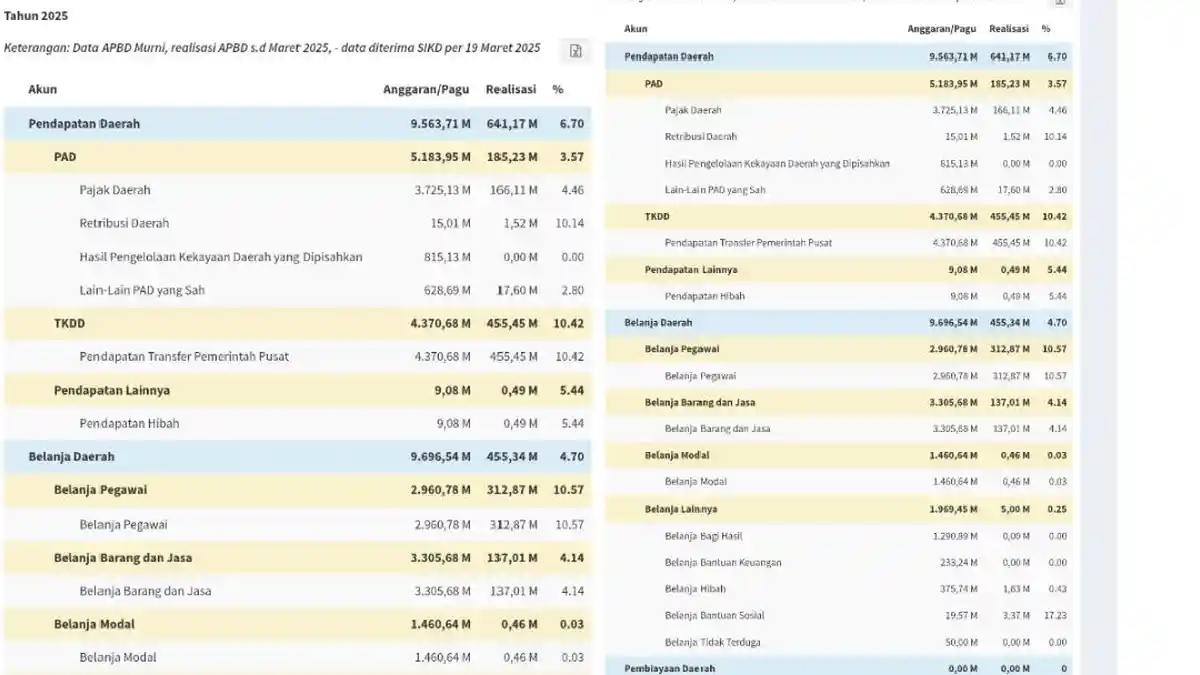Click '375,74 M' Belanja Hibah budget
The height and width of the screenshot is (675, 1200).
click(x=959, y=589)
